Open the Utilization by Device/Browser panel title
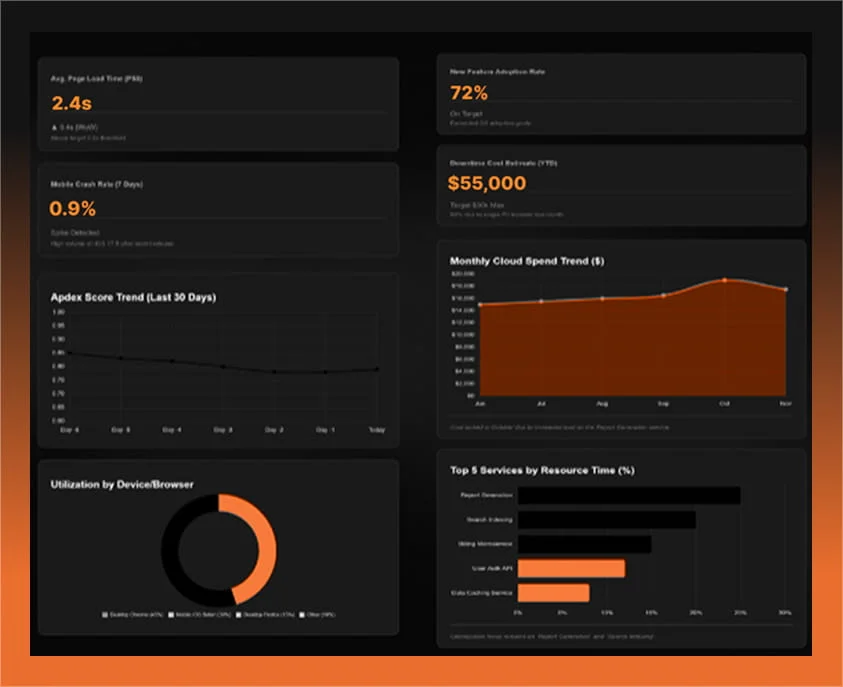Screen dimensions: 843x687 tap(120, 483)
